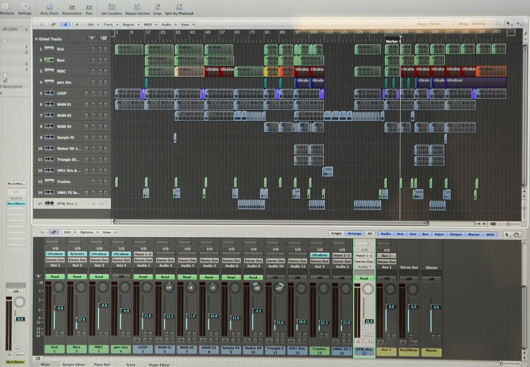Click the arrange horizontal scrollbar
This screenshot has height=367, width=530.
coord(270,222)
